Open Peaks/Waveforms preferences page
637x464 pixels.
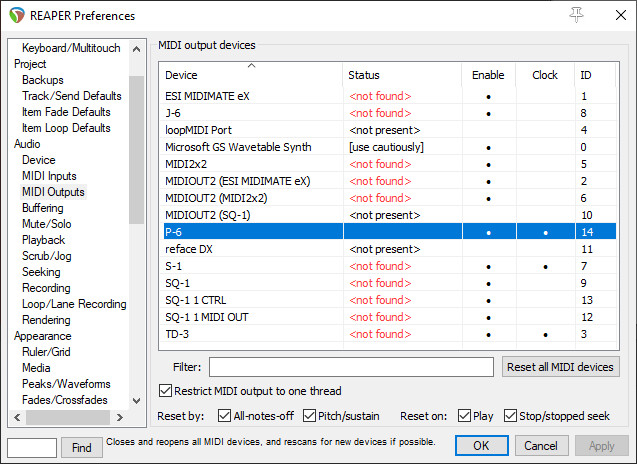(x=66, y=384)
